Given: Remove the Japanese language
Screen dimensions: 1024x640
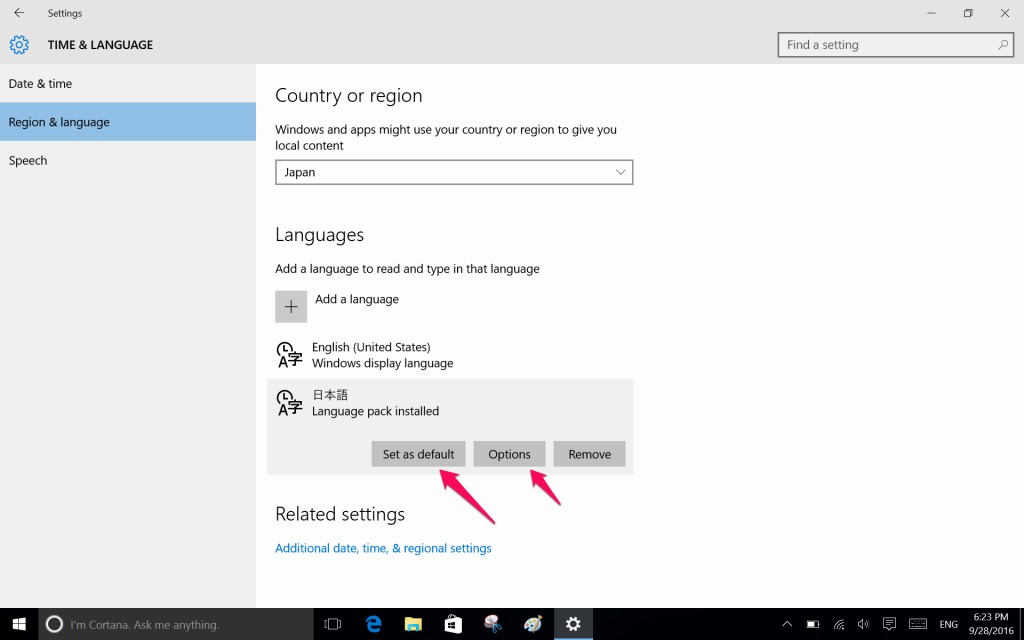Looking at the screenshot, I should (x=590, y=454).
